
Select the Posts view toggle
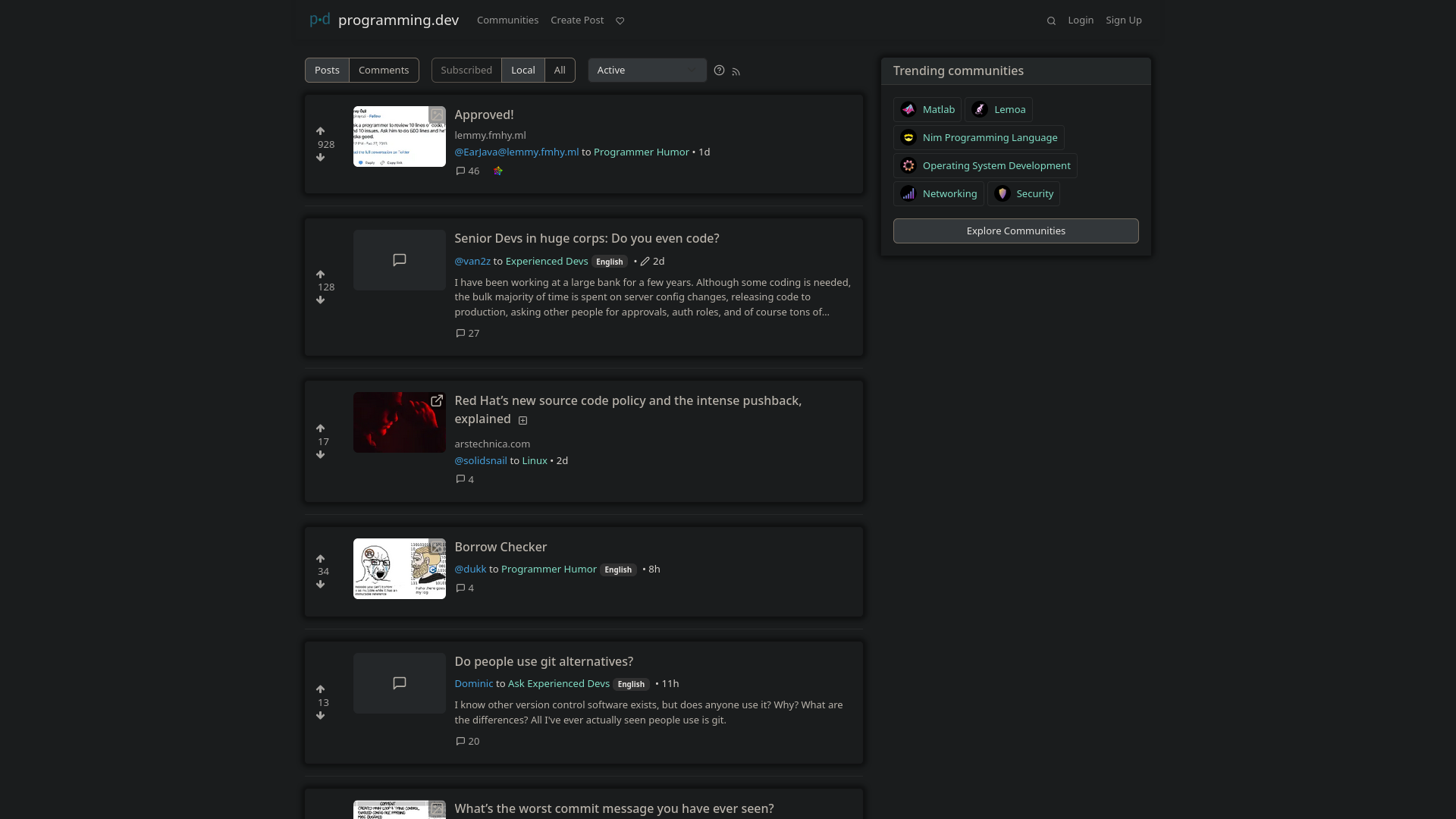pos(327,71)
